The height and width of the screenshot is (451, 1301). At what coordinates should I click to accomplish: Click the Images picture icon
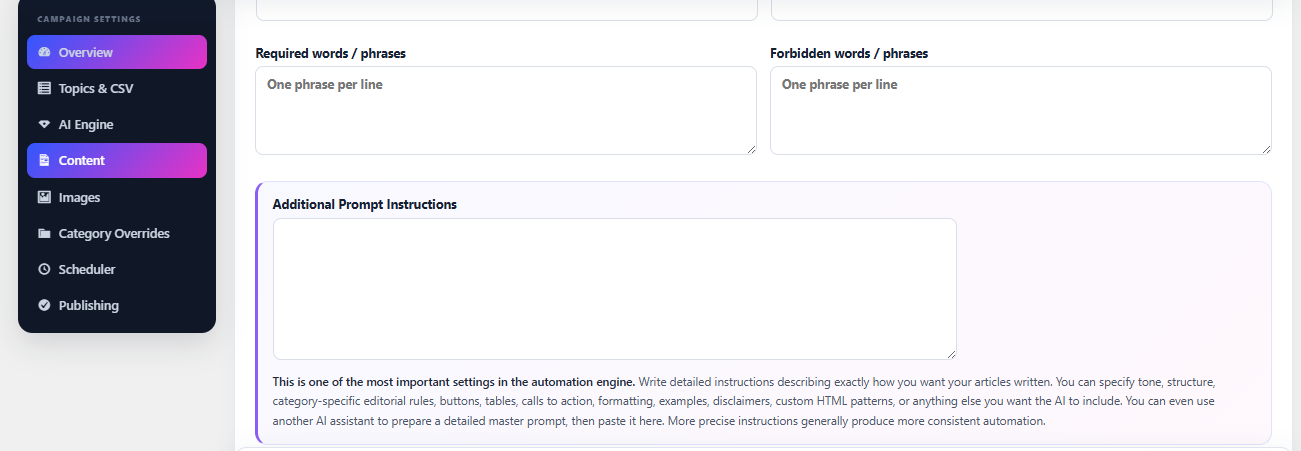pyautogui.click(x=44, y=197)
